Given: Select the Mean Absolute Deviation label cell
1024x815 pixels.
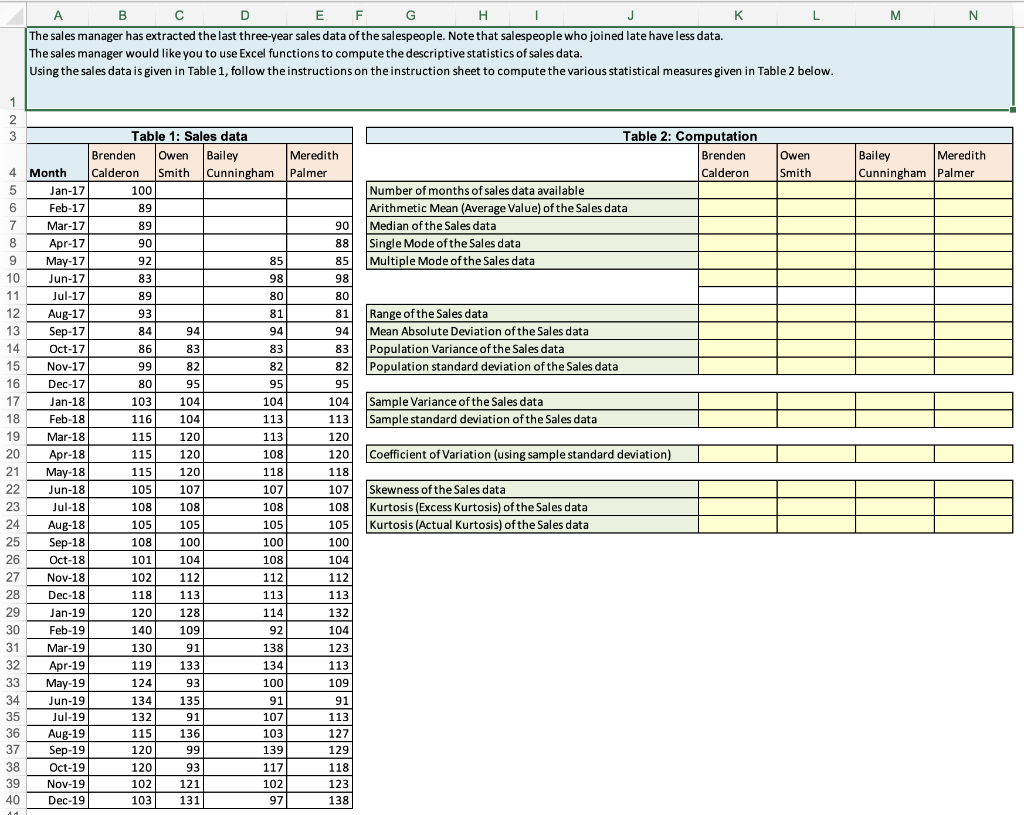Looking at the screenshot, I should pyautogui.click(x=532, y=331).
